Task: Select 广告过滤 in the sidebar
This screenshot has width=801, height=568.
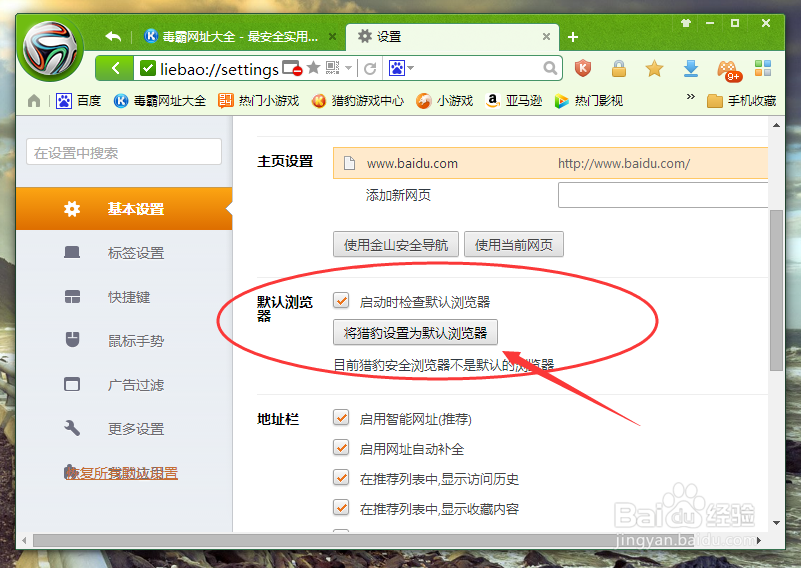Action: (124, 384)
